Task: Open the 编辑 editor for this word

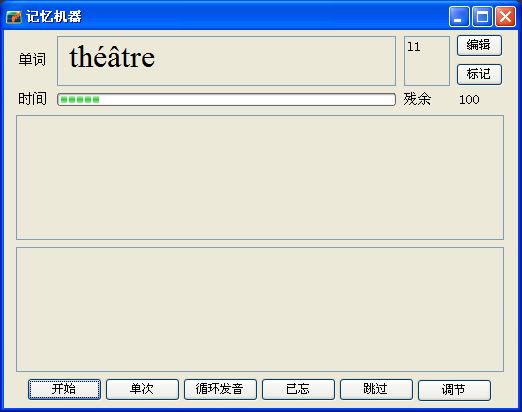Action: pyautogui.click(x=479, y=45)
